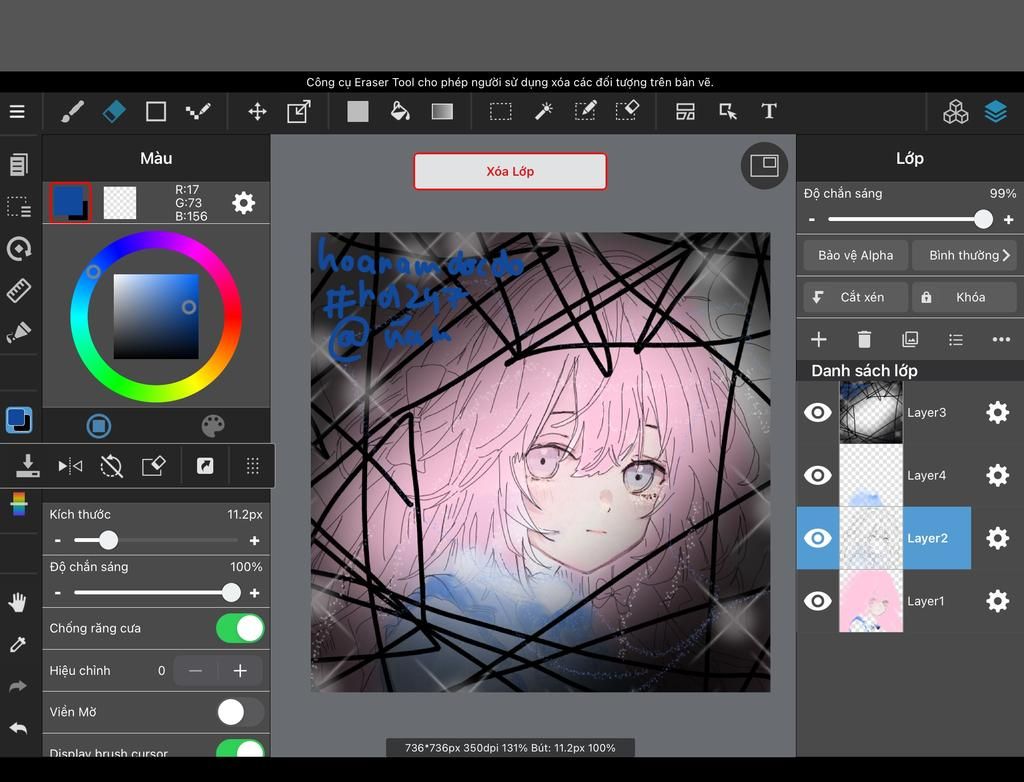
Task: Select the operation cursor tool
Action: (728, 112)
